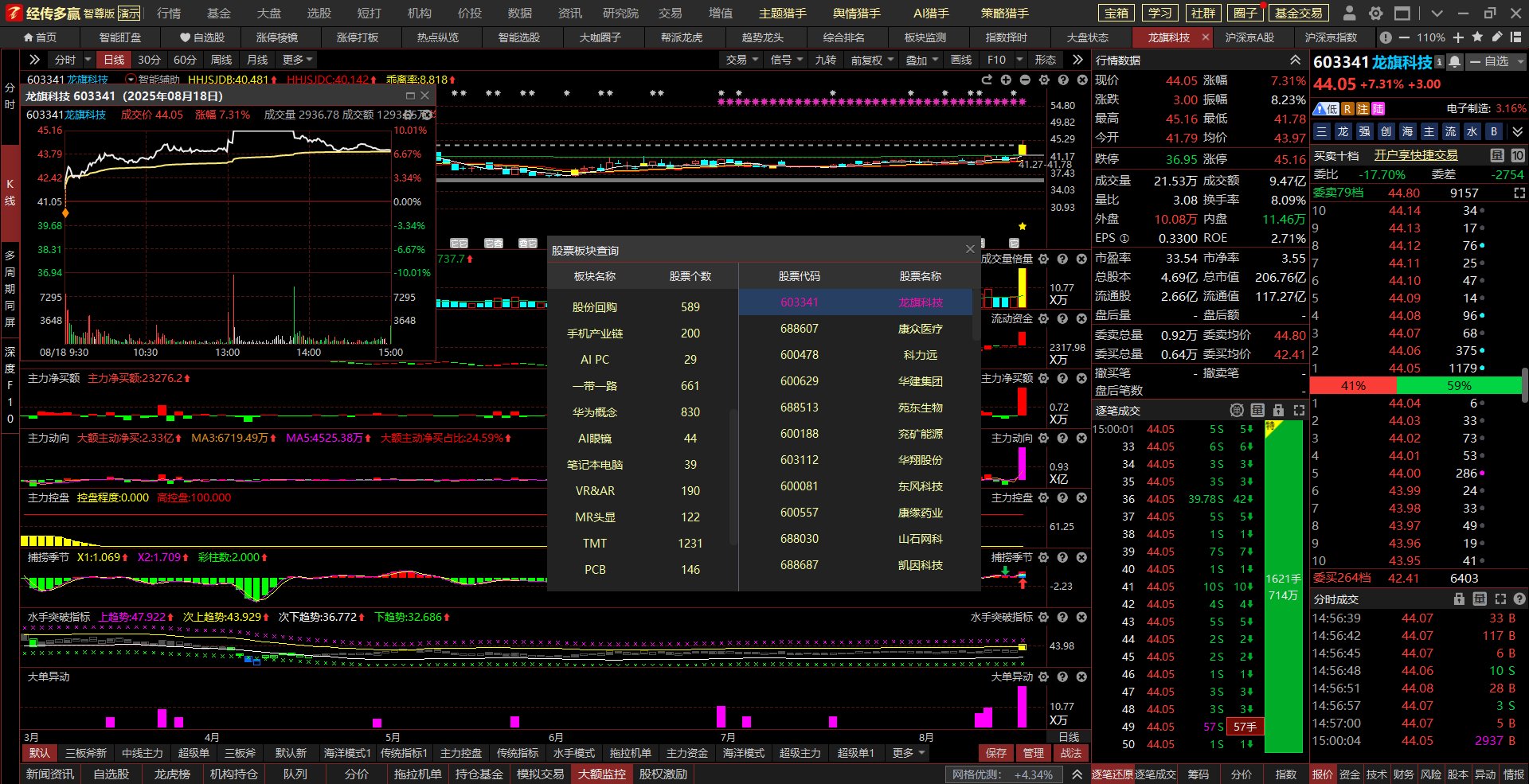Click the lock icon in 分时成交 header
This screenshot has width=1529, height=784.
pyautogui.click(x=1459, y=599)
